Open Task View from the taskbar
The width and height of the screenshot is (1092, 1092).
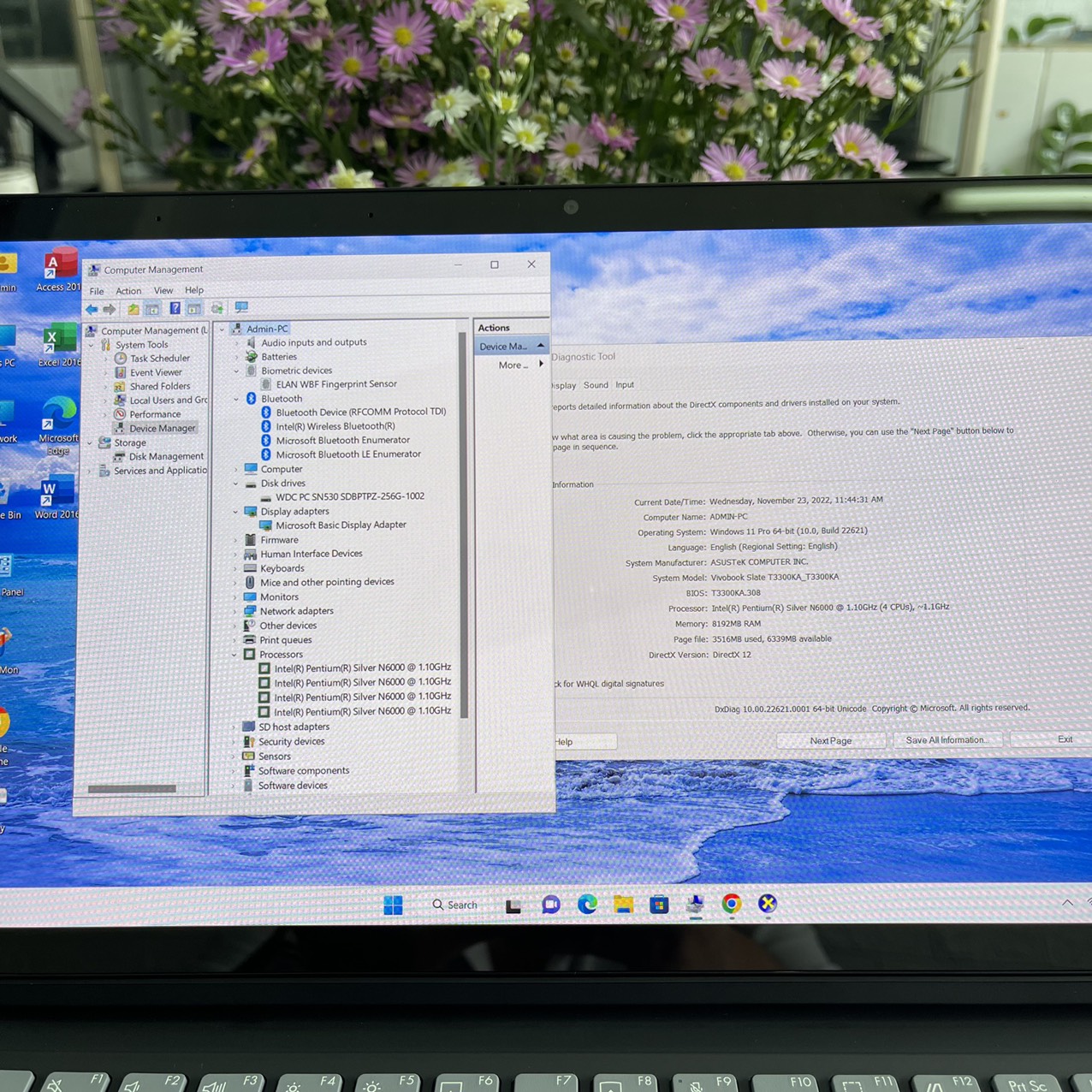pyautogui.click(x=513, y=905)
